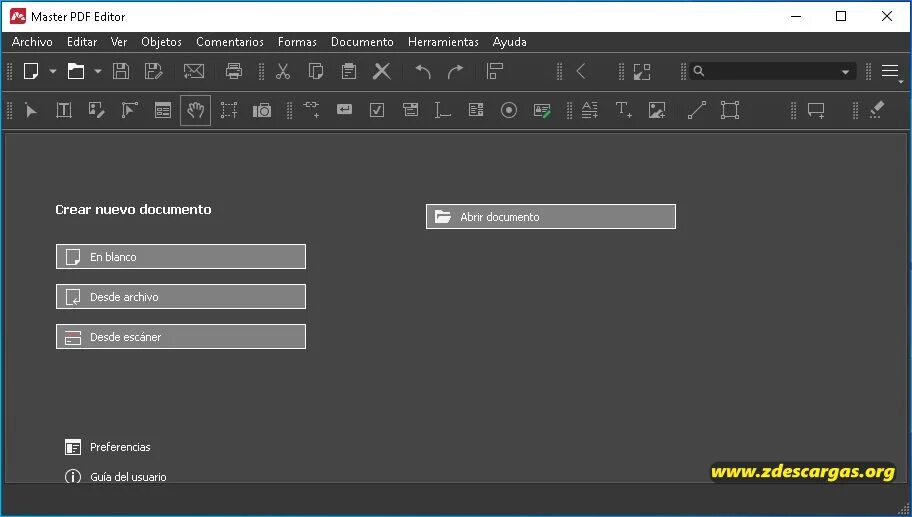912x517 pixels.
Task: Select the Insert formatted text tool
Action: point(590,110)
